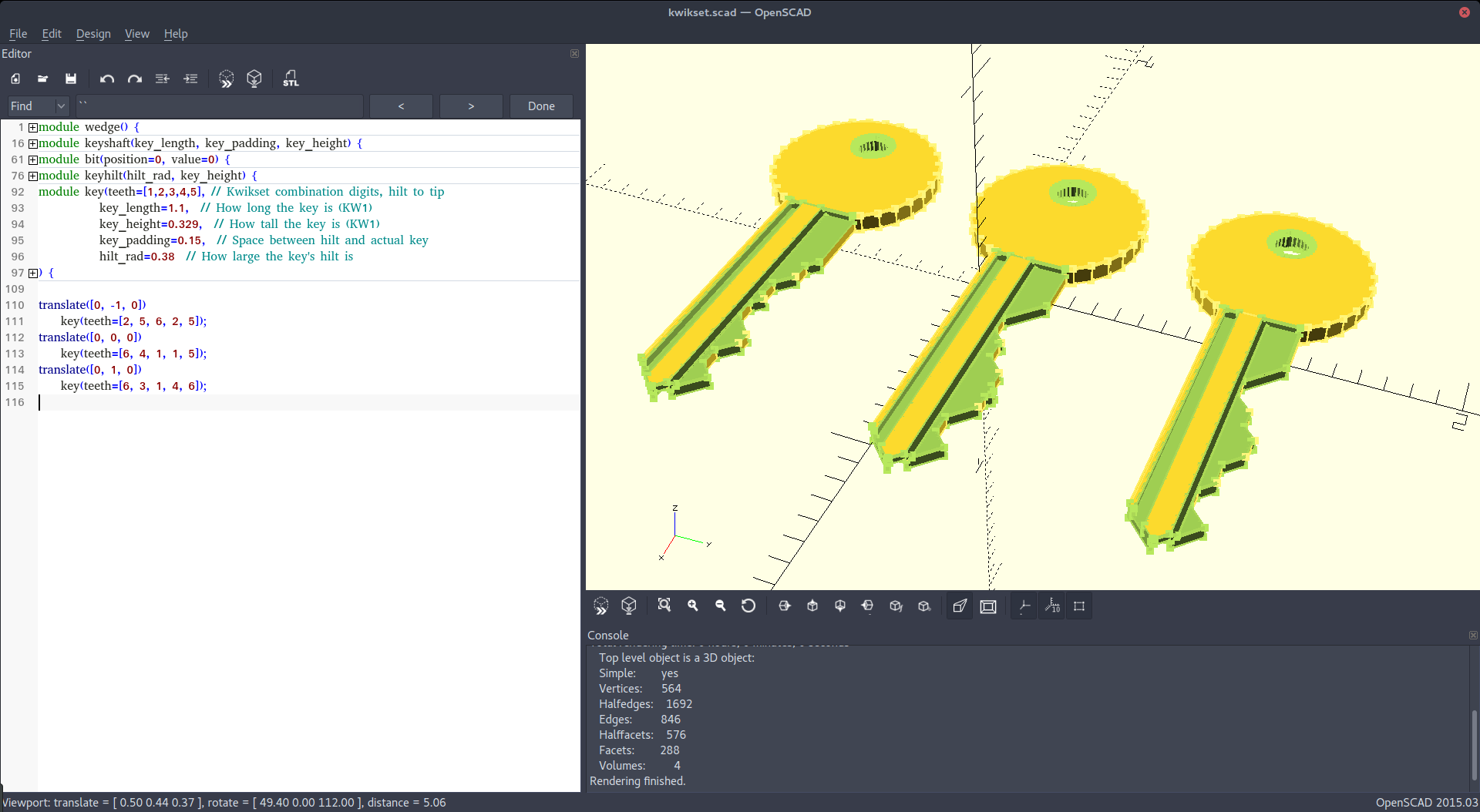
Task: Open the Help menu
Action: pos(176,34)
